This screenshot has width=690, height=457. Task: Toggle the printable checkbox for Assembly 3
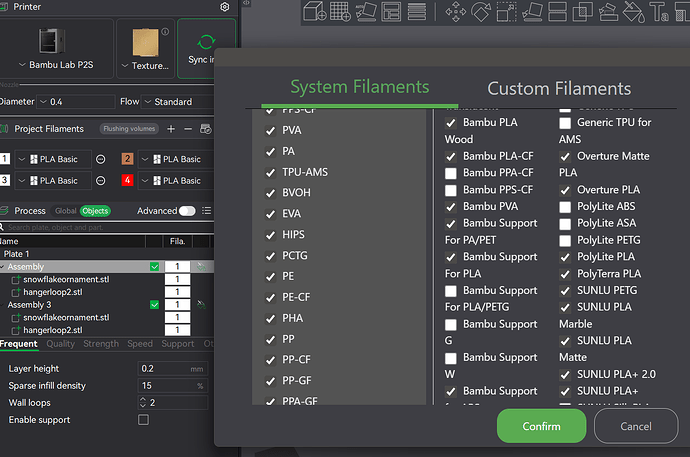coord(154,304)
